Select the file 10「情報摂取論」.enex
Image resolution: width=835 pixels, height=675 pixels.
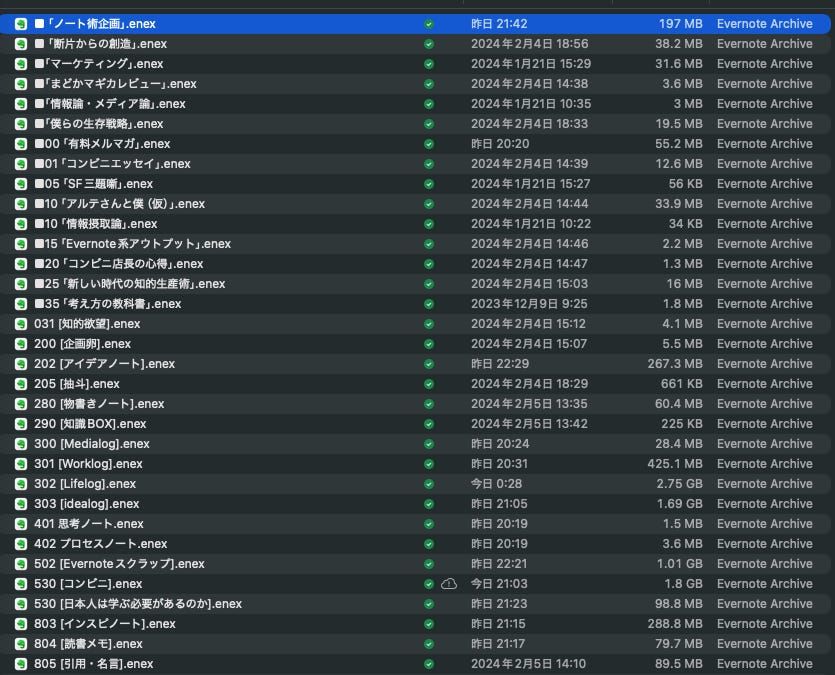click(x=96, y=224)
